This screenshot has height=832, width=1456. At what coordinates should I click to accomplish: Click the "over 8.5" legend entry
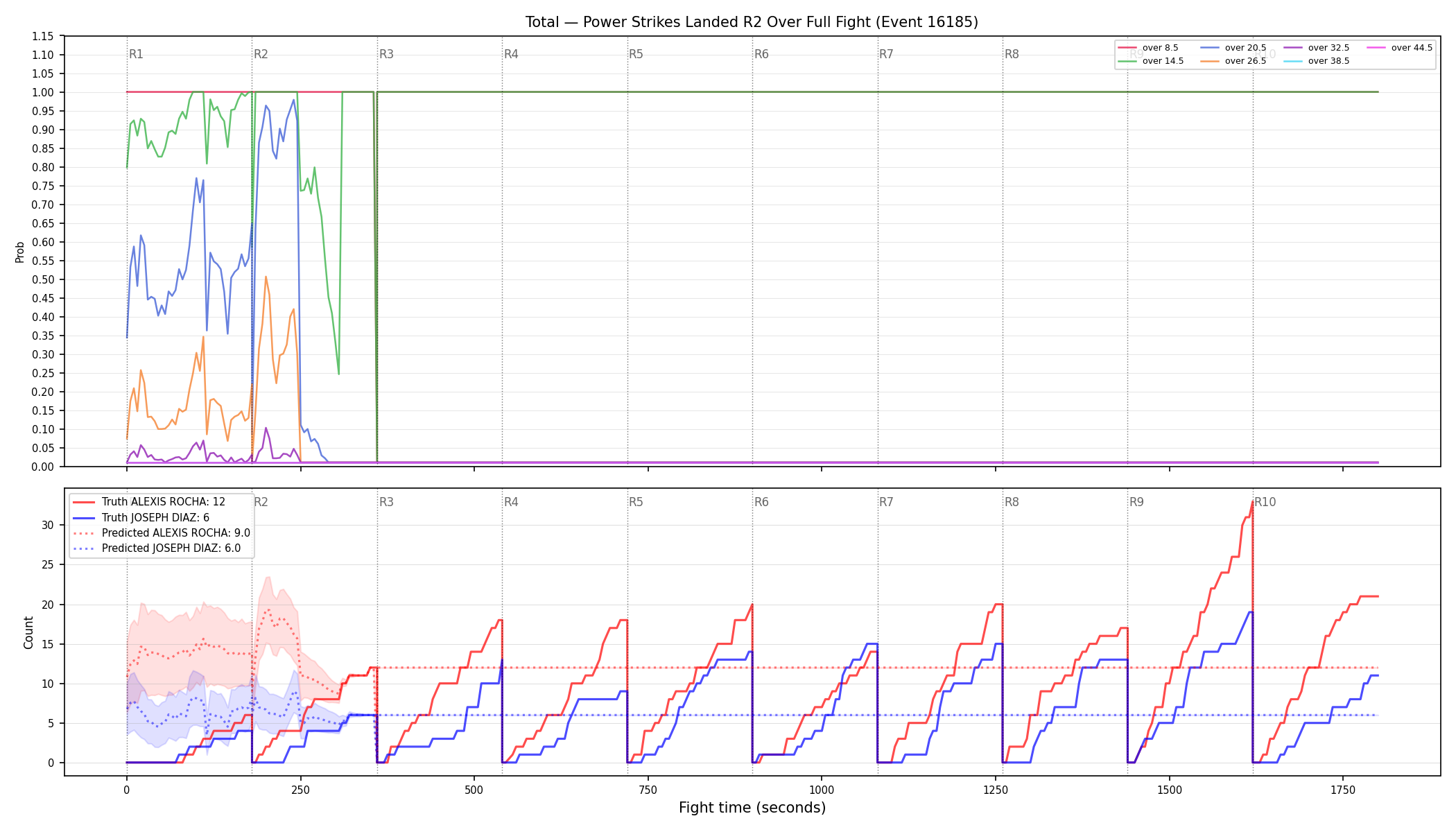point(1148,48)
